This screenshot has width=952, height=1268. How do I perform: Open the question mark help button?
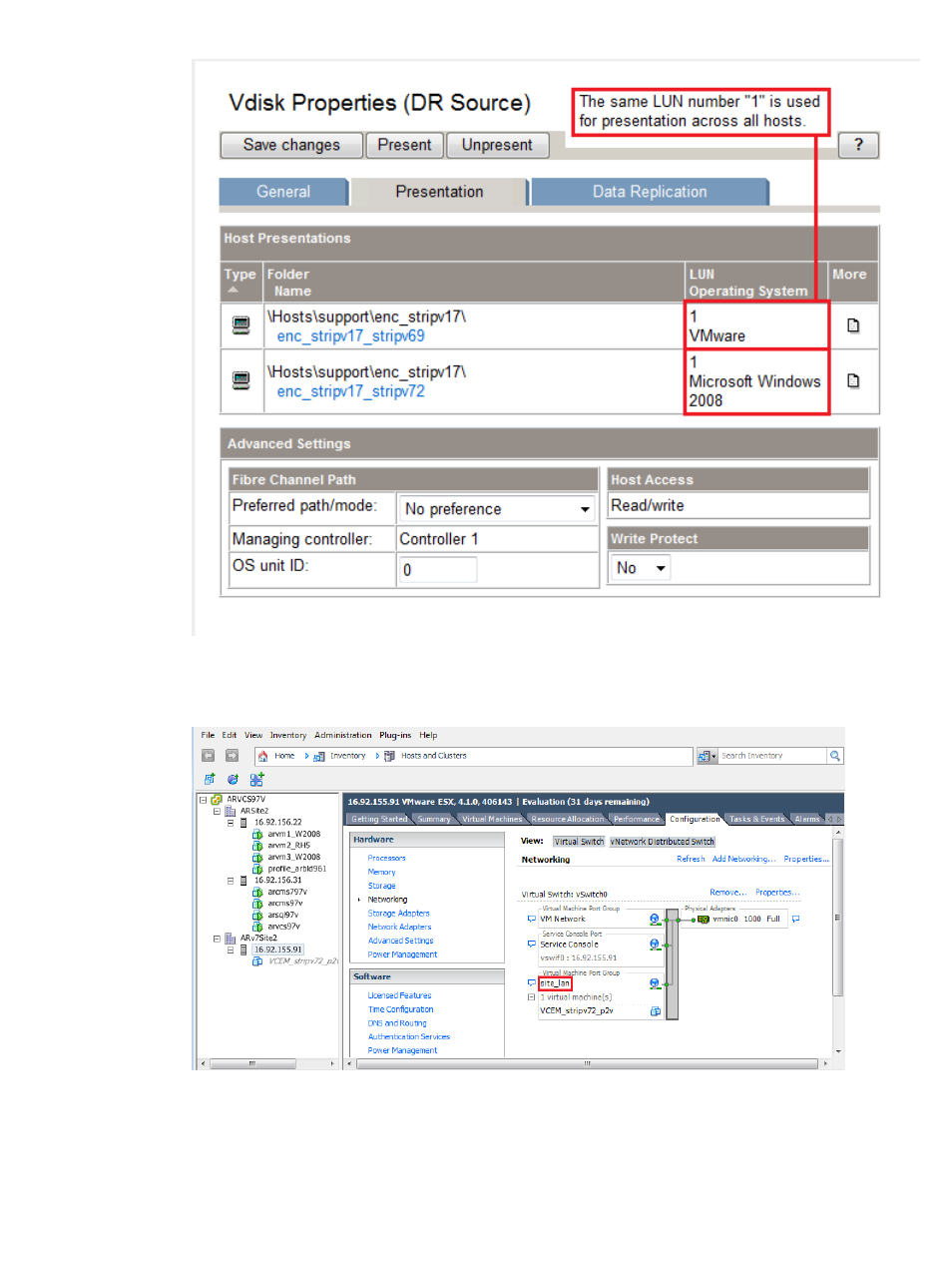pyautogui.click(x=858, y=145)
